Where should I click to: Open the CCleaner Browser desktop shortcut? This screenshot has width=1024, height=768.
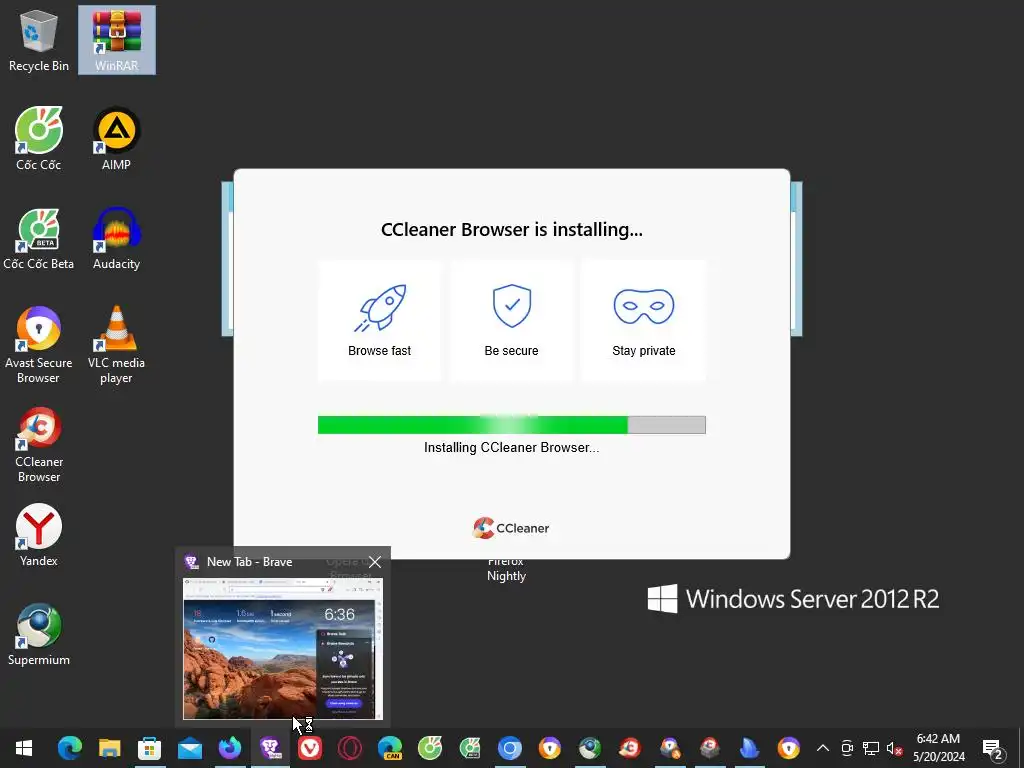(x=39, y=445)
